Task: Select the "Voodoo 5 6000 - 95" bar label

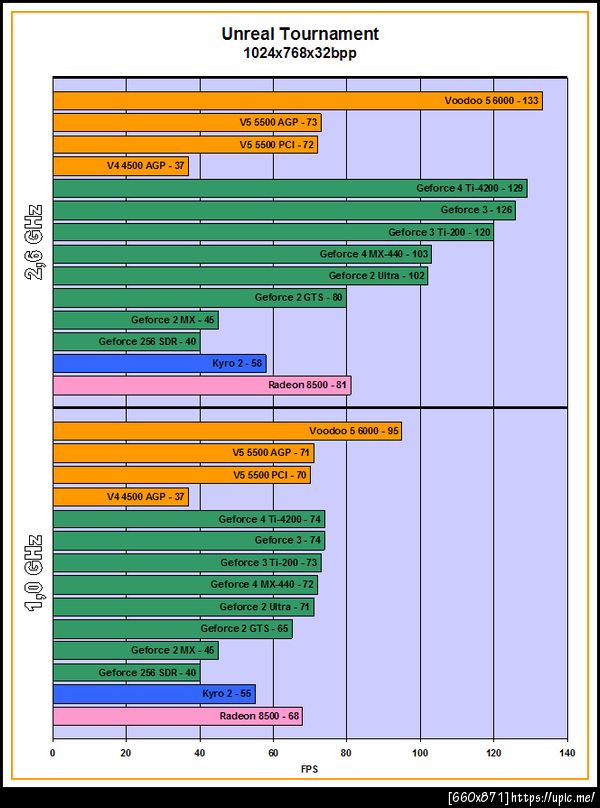Action: (354, 431)
